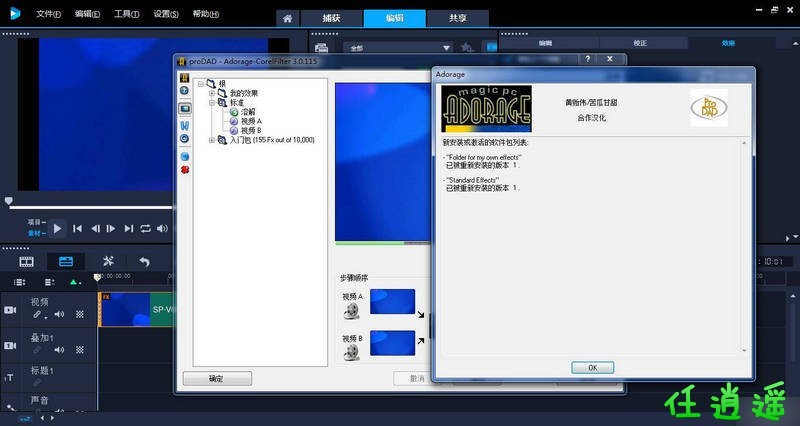Viewport: 800px width, 426px height.
Task: Click the VideoStudio logo icon
Action: point(15,13)
